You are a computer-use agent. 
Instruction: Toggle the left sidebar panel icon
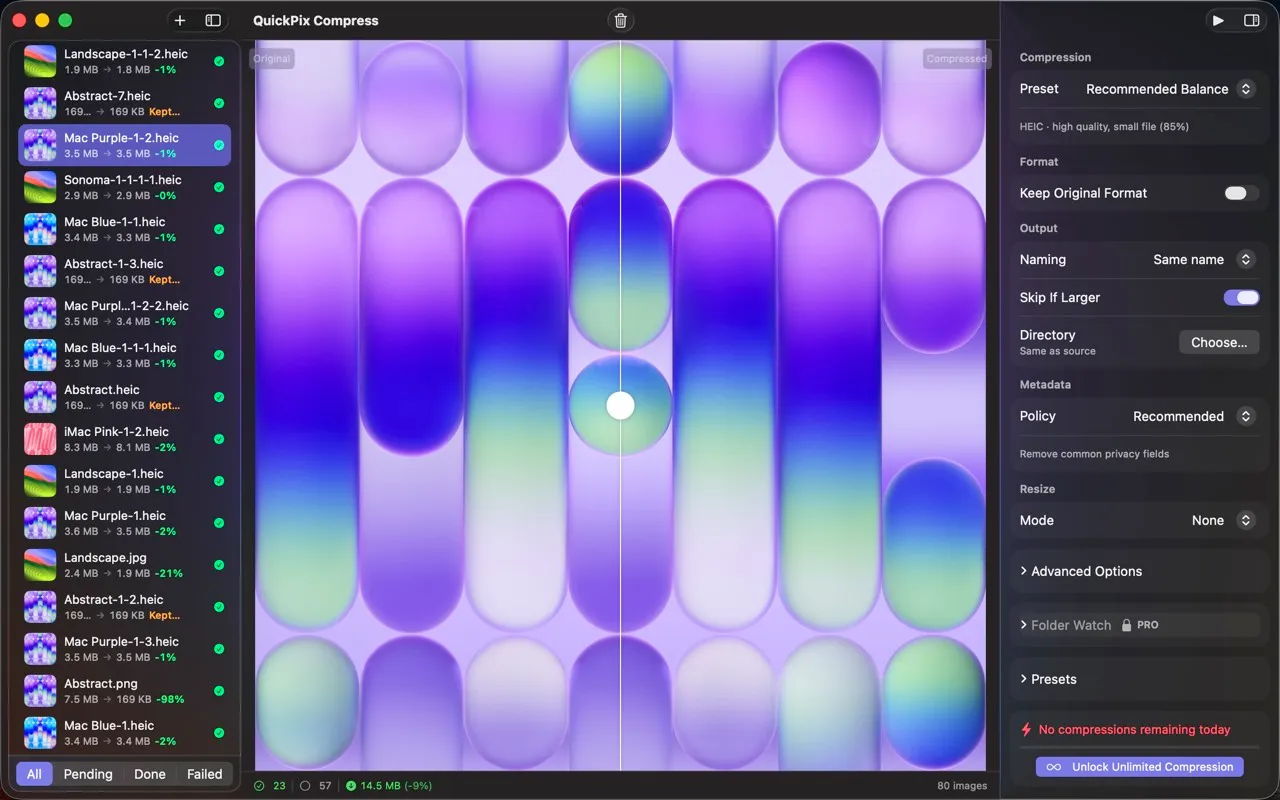pyautogui.click(x=213, y=20)
